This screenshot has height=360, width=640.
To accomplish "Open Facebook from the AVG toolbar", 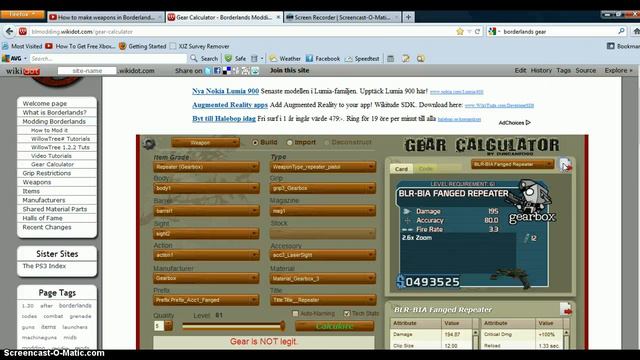I will coord(322,58).
